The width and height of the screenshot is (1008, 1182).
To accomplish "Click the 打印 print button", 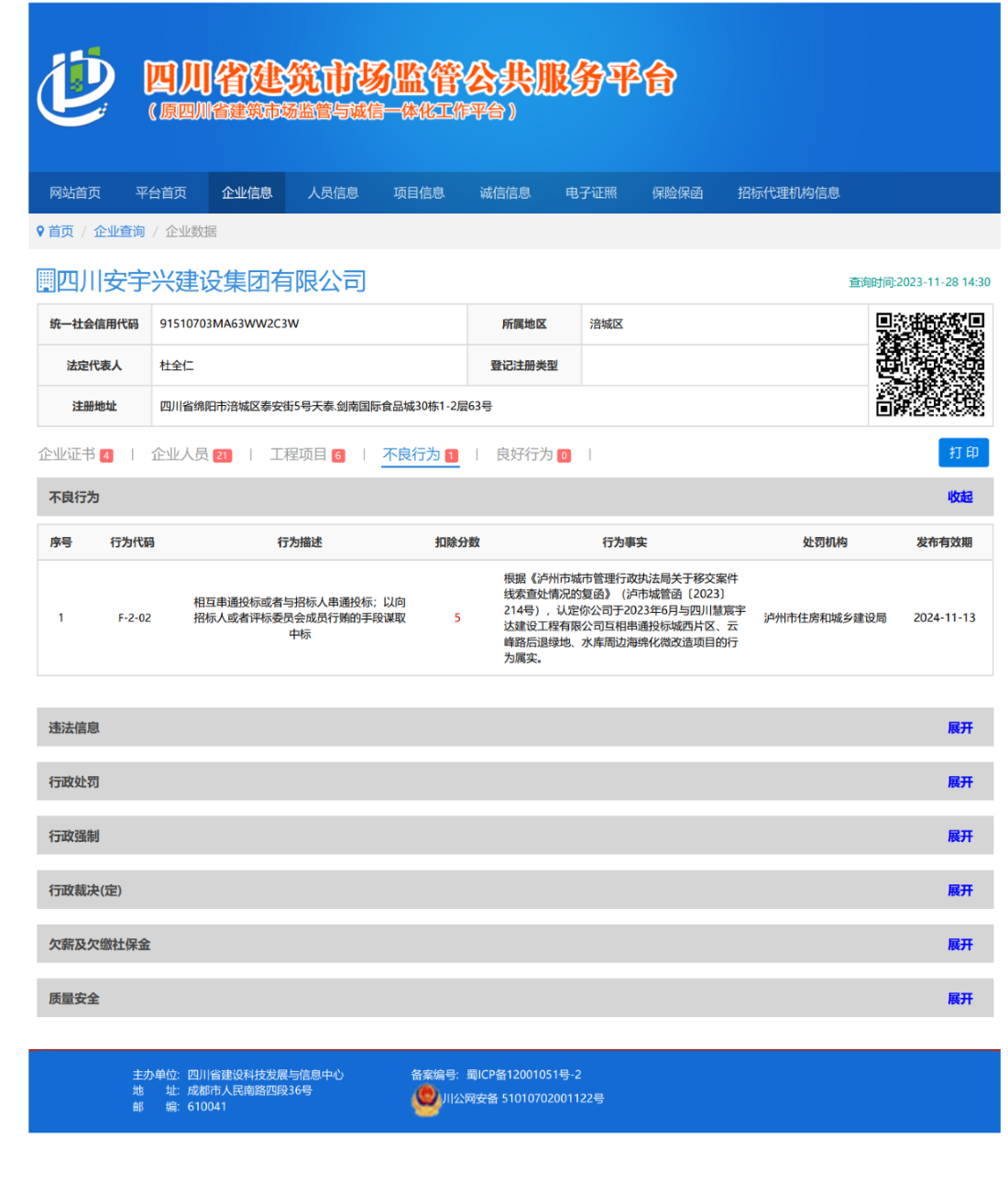I will coord(964,453).
